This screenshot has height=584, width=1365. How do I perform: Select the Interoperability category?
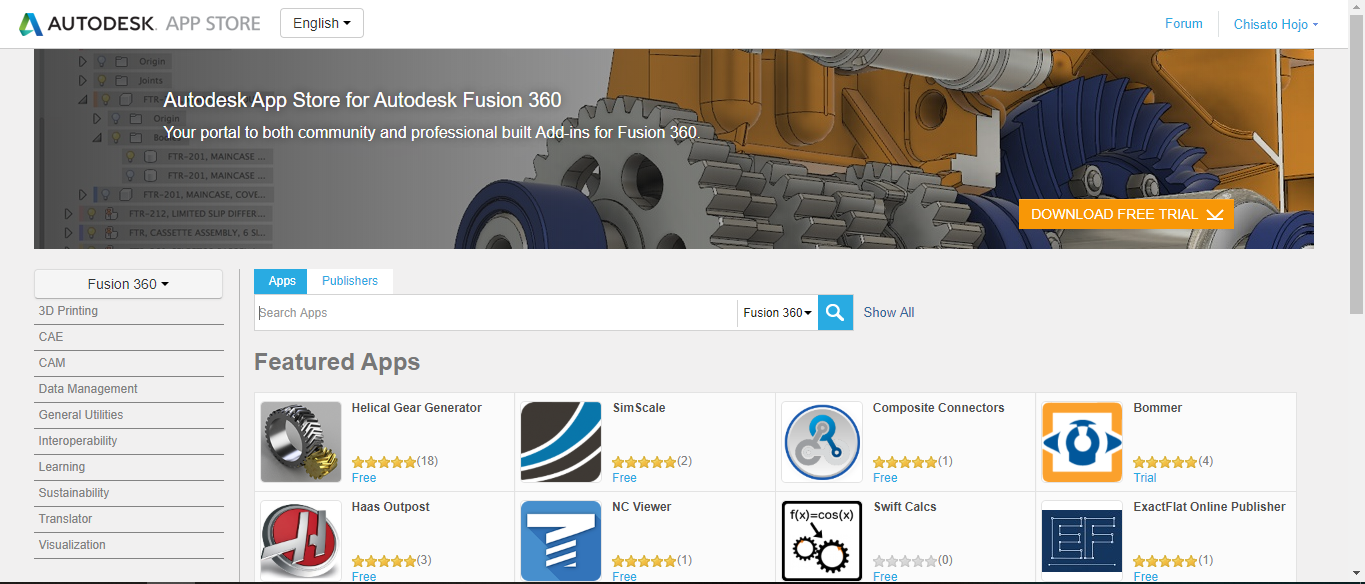[129, 441]
